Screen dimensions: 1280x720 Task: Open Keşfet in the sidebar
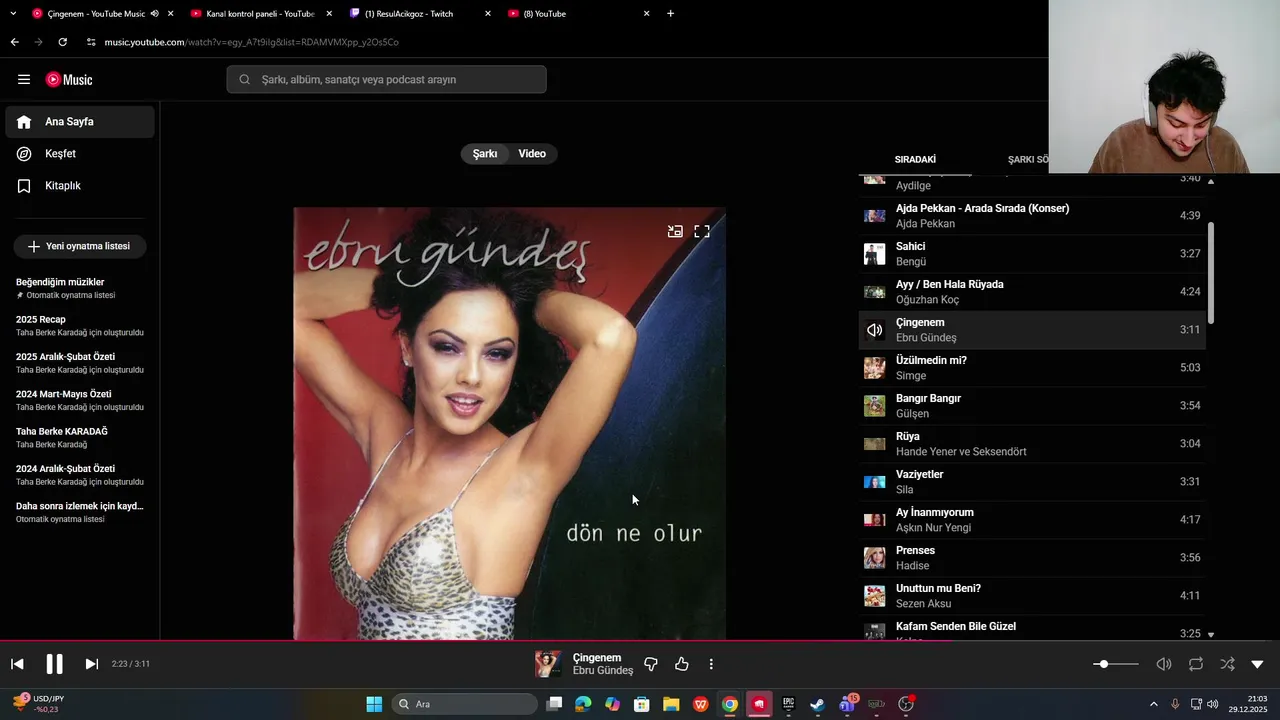80,154
